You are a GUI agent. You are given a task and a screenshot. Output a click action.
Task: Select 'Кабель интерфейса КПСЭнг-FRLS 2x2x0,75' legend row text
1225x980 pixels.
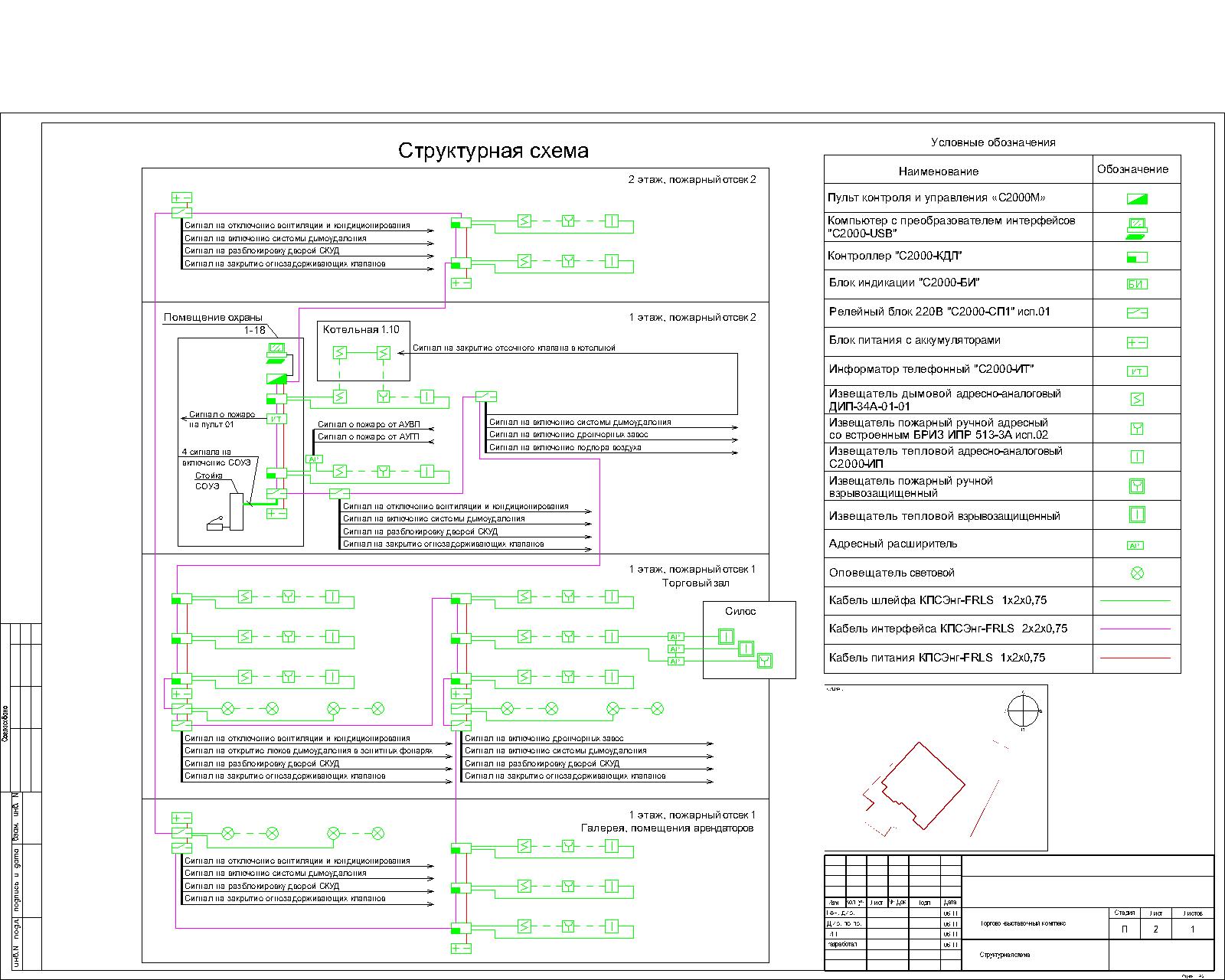[948, 629]
